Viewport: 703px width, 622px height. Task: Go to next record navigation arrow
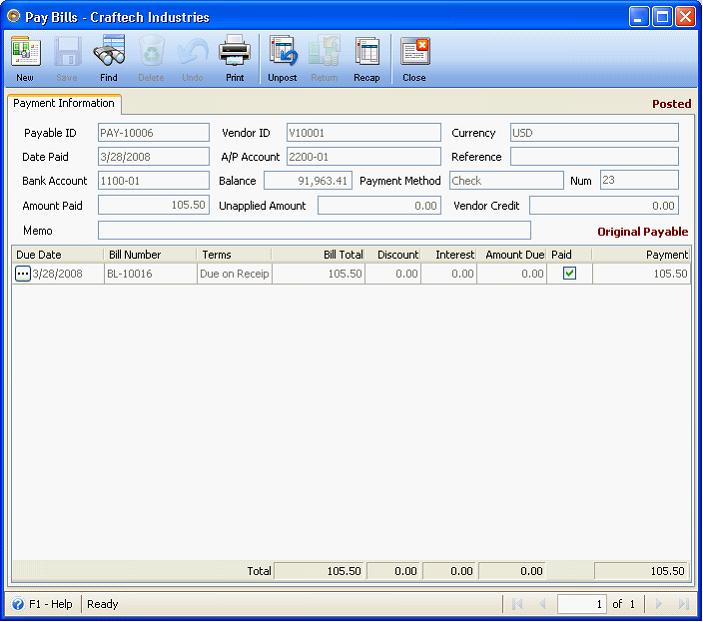[x=658, y=604]
